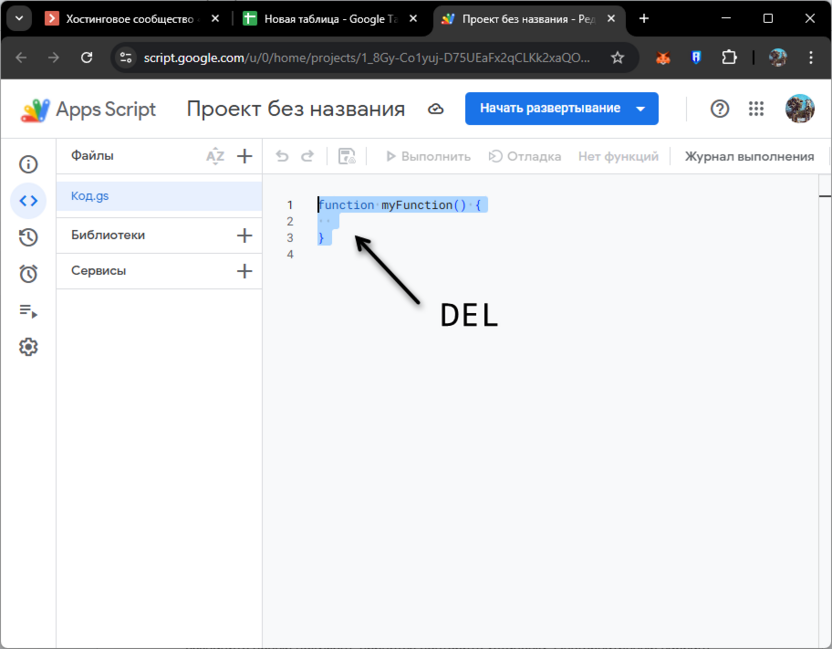Check cloud save status icon
This screenshot has width=832, height=649.
point(435,109)
